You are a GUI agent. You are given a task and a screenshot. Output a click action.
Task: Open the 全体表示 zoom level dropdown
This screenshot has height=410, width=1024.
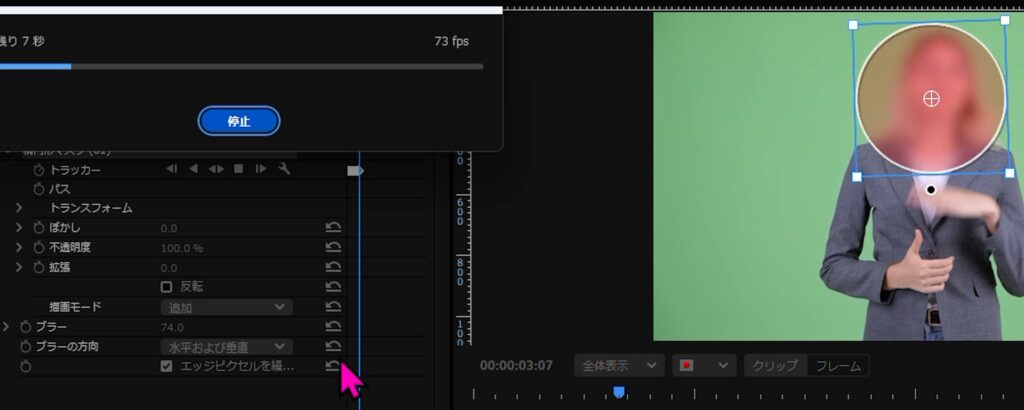[619, 365]
